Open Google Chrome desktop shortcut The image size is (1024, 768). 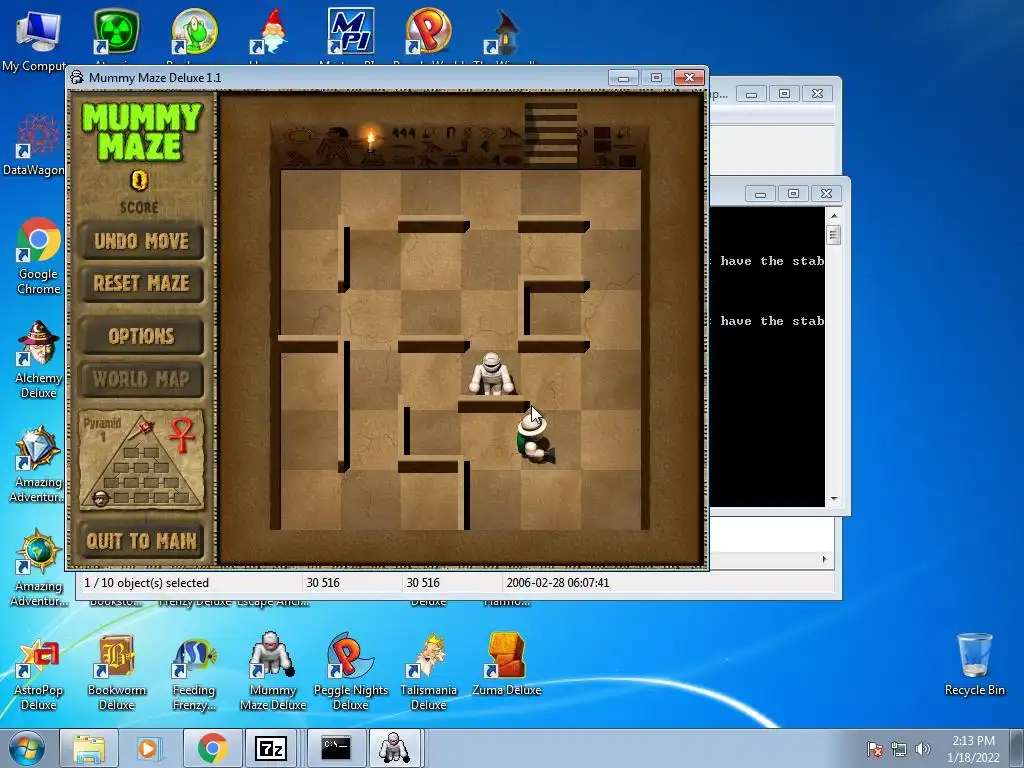click(39, 256)
